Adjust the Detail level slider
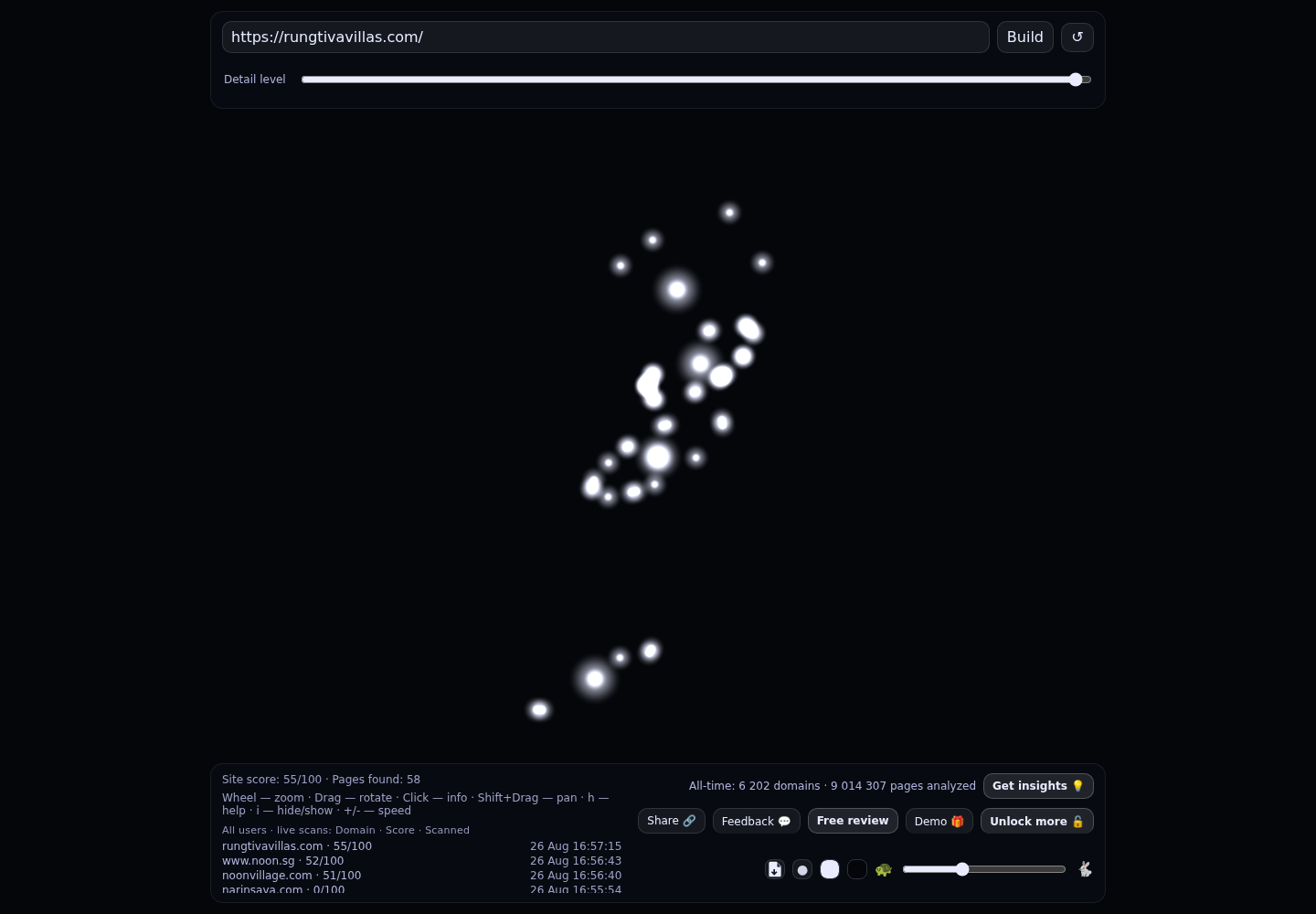This screenshot has width=1316, height=914. (x=696, y=80)
